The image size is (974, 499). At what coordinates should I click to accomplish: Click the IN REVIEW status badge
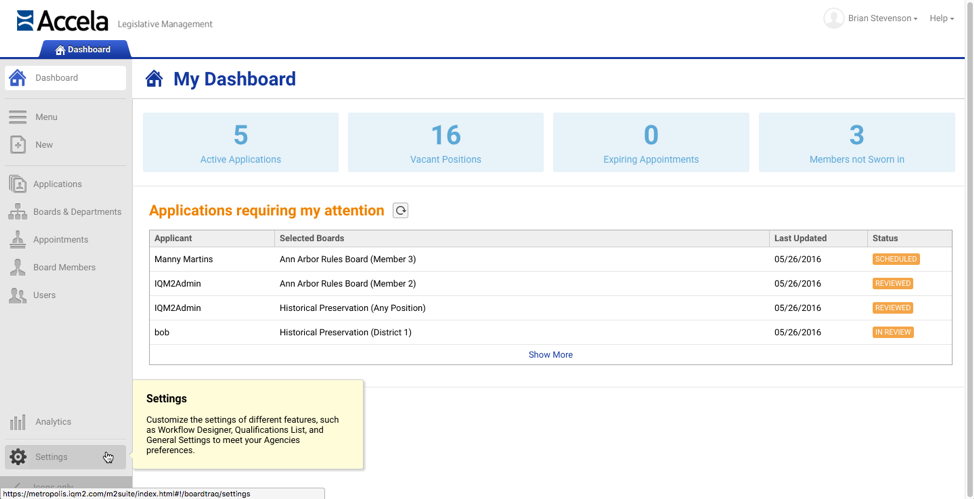coord(893,332)
